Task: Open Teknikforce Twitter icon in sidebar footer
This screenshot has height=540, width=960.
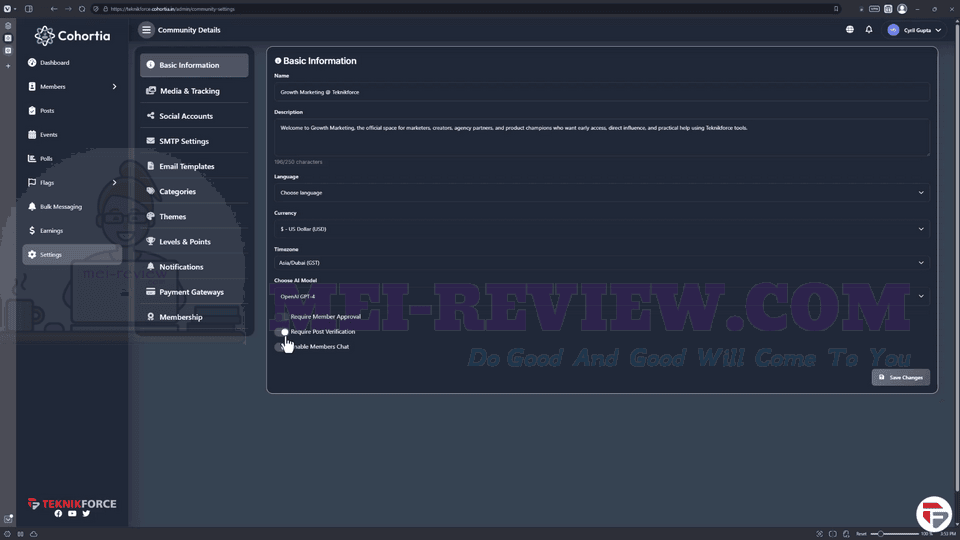Action: click(86, 514)
